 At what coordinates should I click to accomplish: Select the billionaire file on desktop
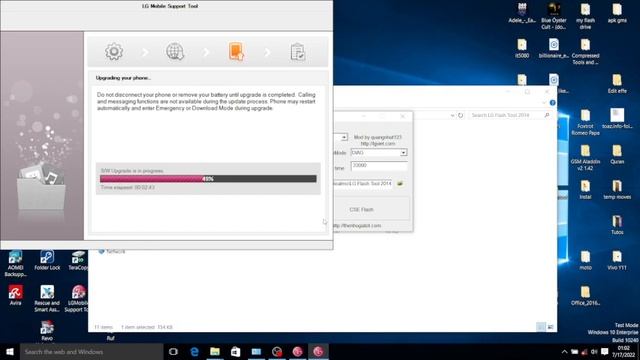(x=553, y=48)
